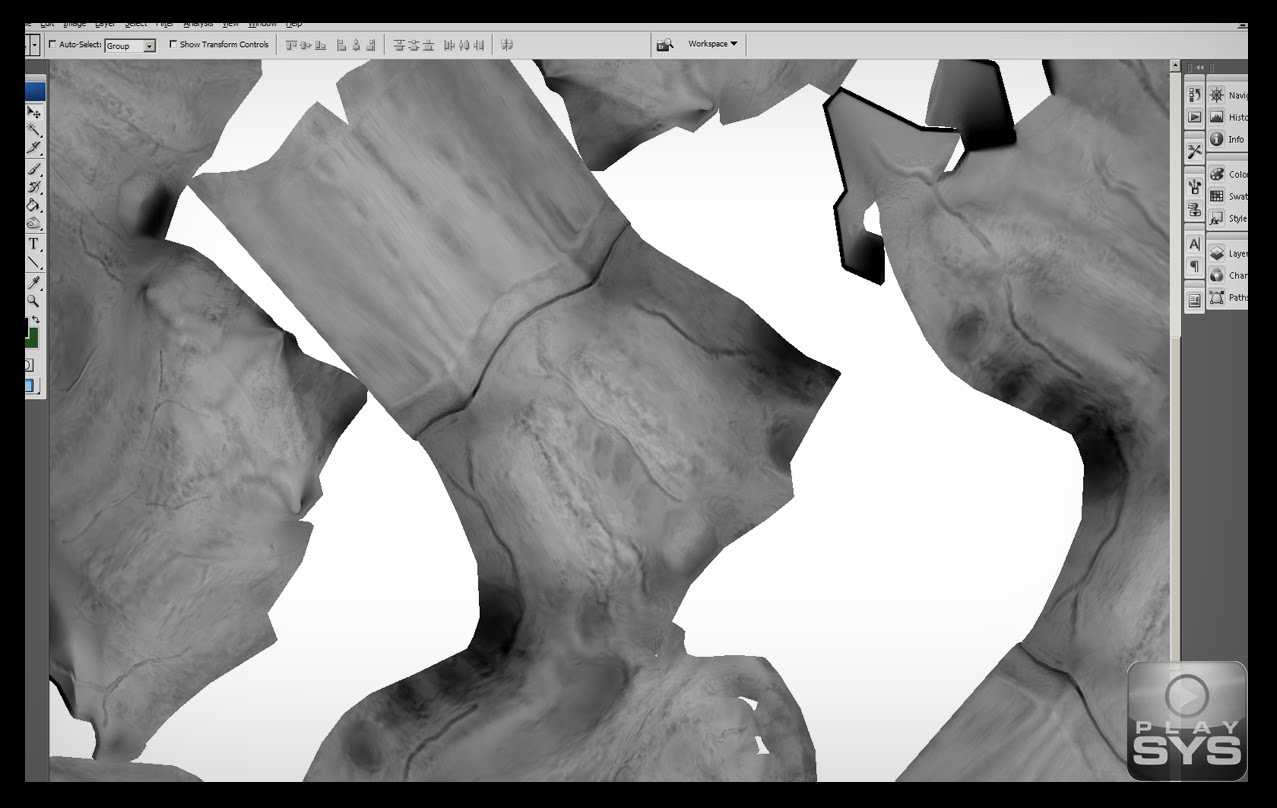The image size is (1277, 808).
Task: Open the Color panel
Action: [x=1228, y=174]
